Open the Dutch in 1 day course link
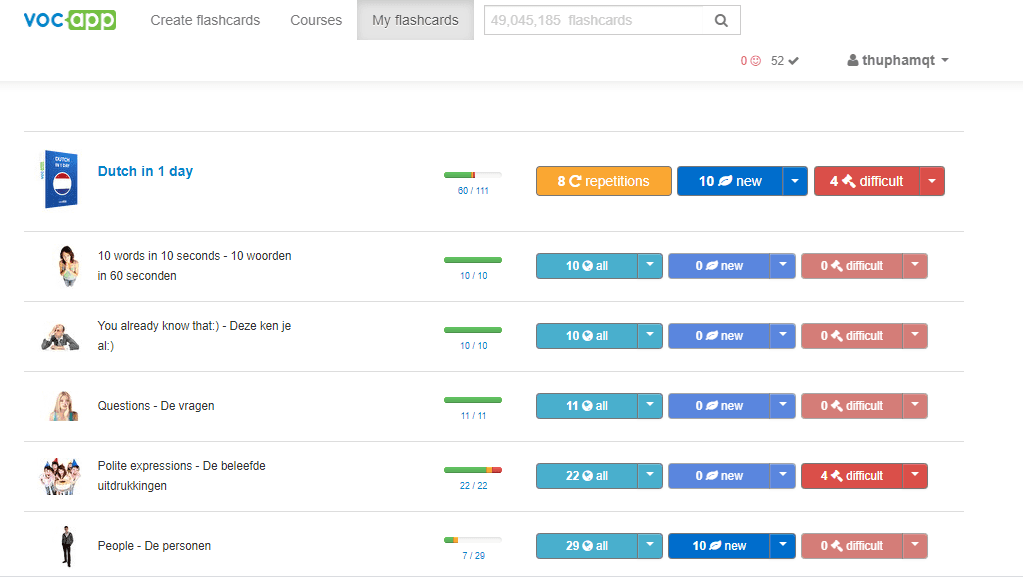Screen dimensions: 1023x580 click(145, 171)
